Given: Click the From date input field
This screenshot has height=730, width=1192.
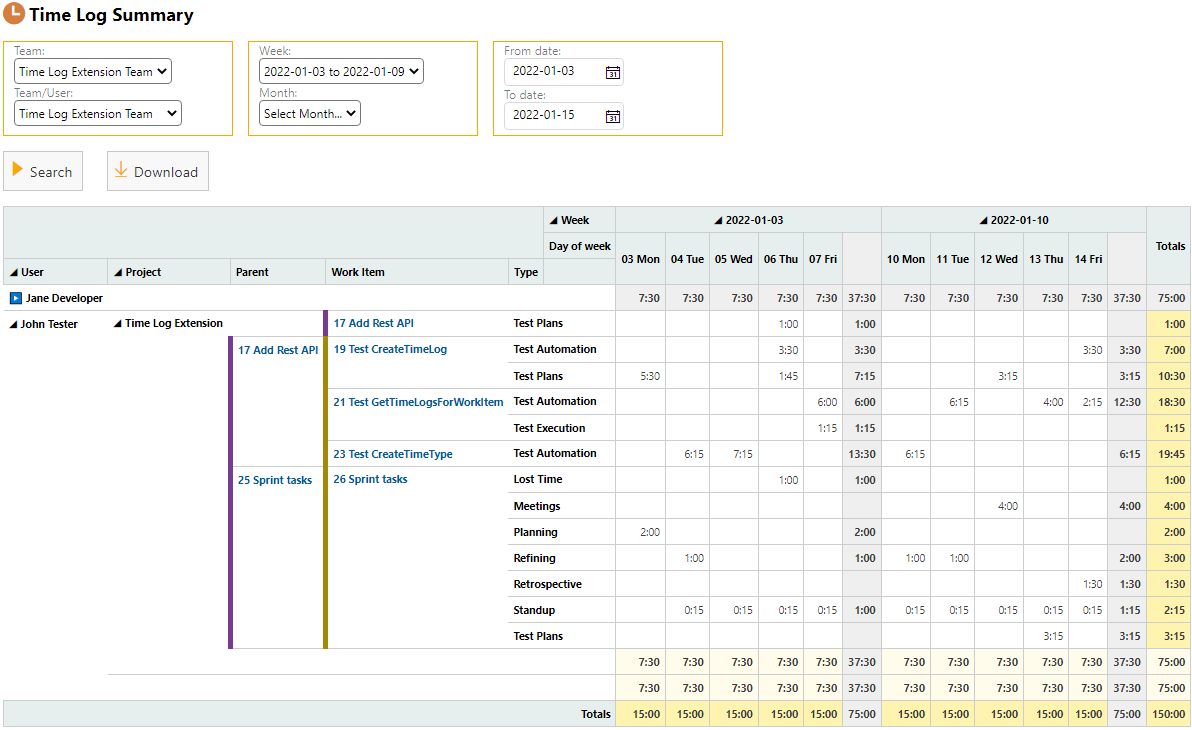Looking at the screenshot, I should (553, 72).
